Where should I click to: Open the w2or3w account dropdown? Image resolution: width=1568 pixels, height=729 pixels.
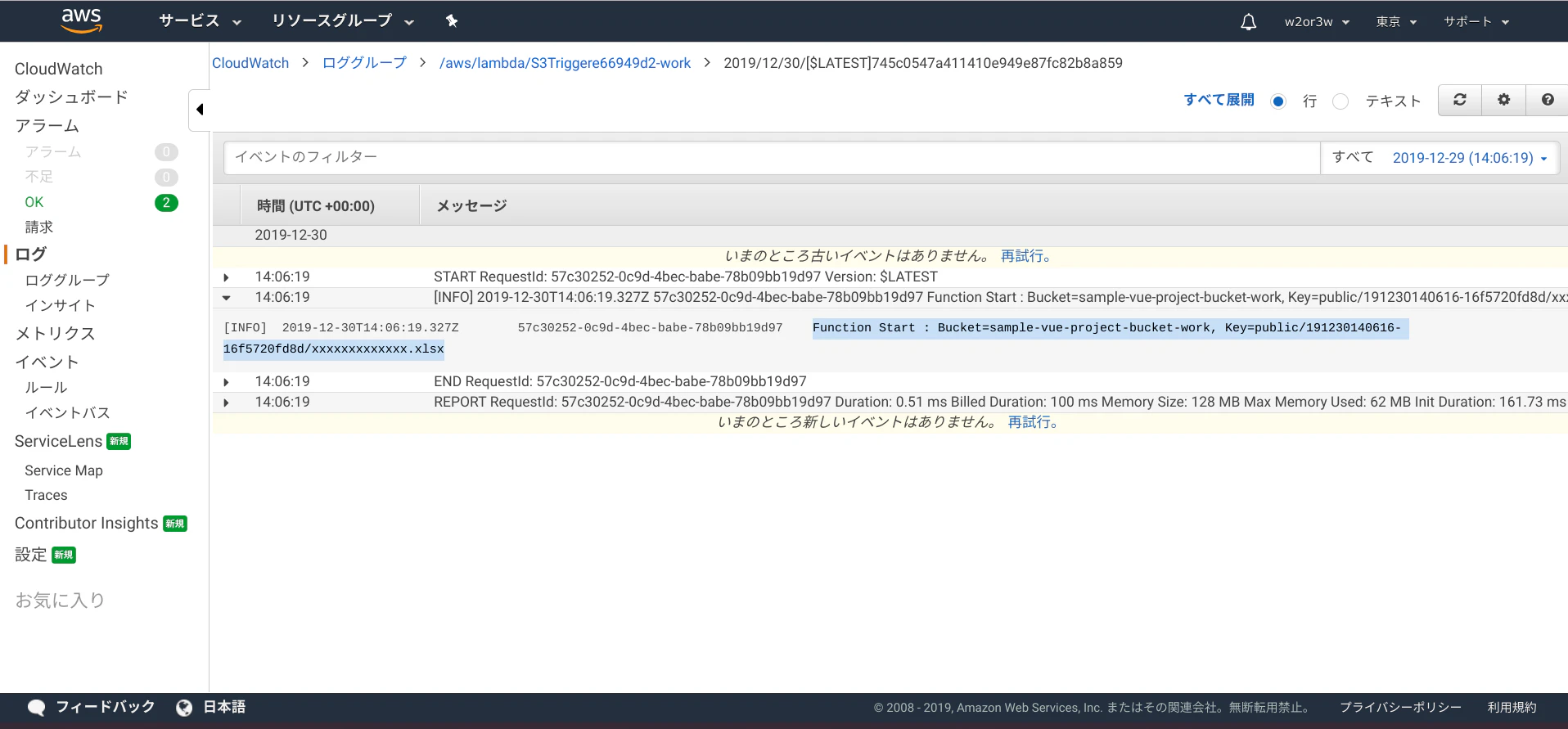tap(1317, 22)
